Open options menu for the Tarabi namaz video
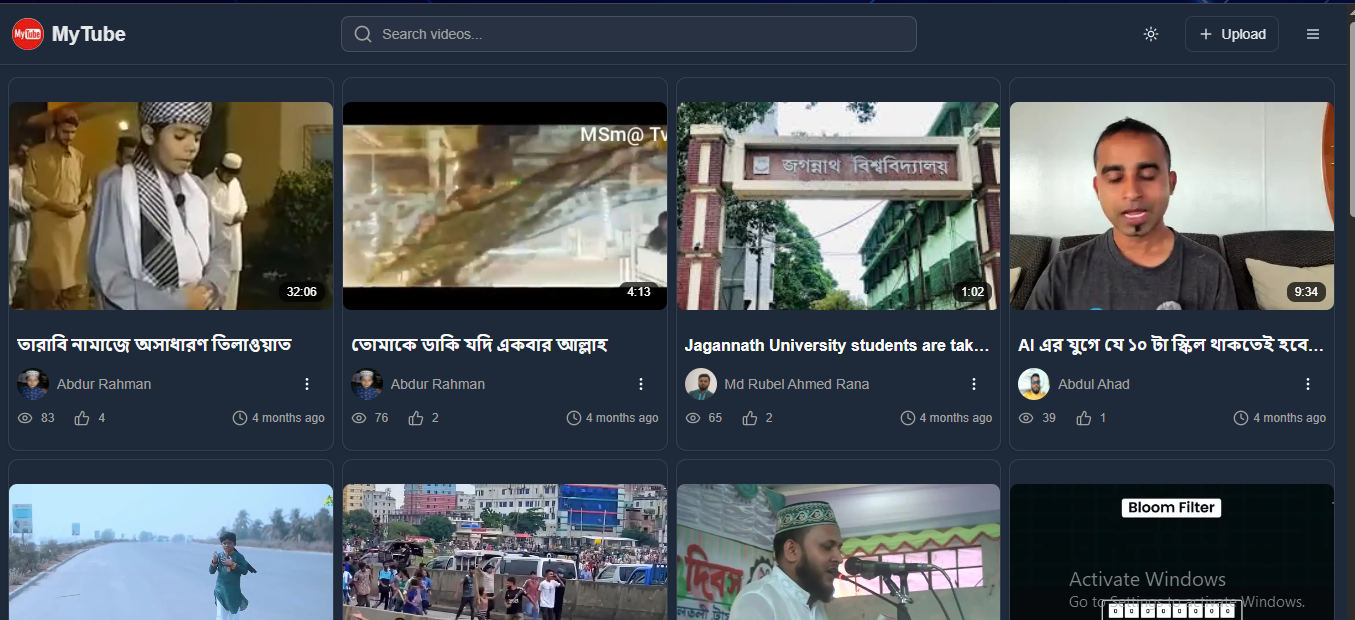 pyautogui.click(x=307, y=384)
